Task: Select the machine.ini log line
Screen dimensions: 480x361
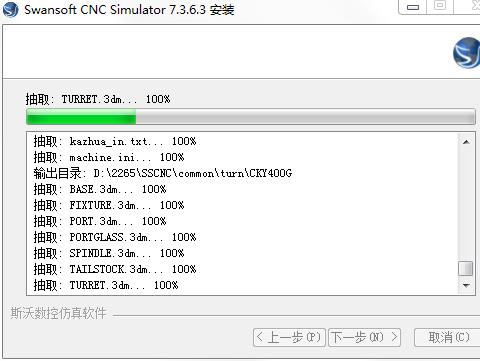Action: [109, 157]
